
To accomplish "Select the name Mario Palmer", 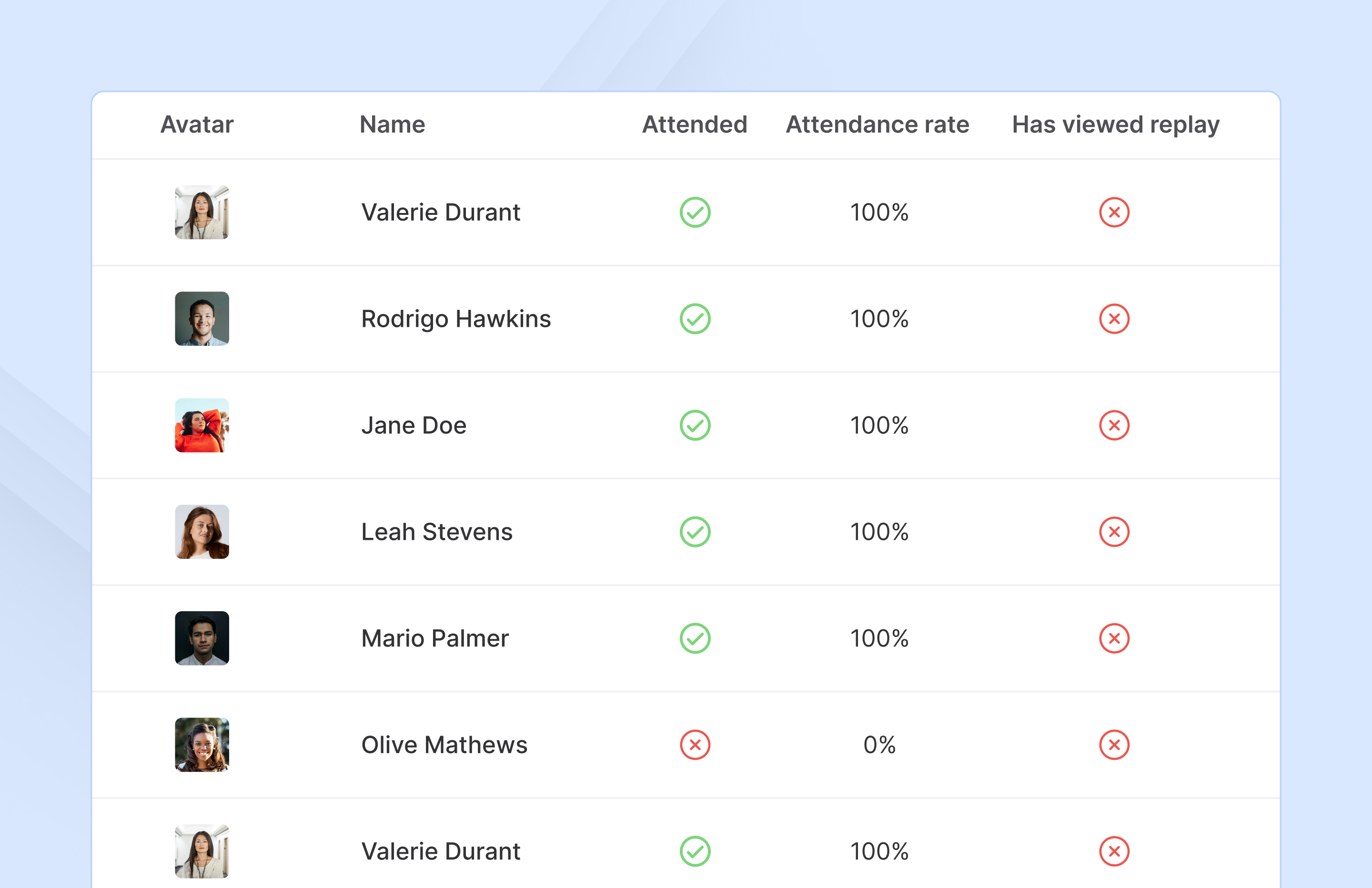I will (434, 638).
